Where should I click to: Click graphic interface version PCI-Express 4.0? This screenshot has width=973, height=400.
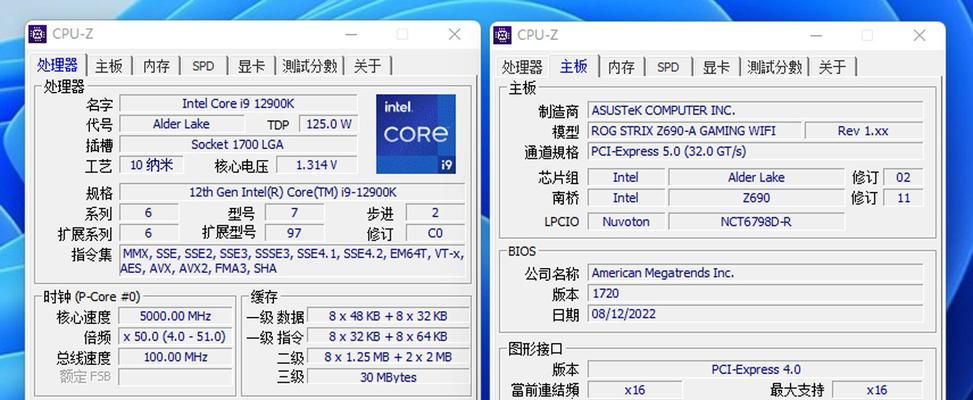click(x=755, y=370)
